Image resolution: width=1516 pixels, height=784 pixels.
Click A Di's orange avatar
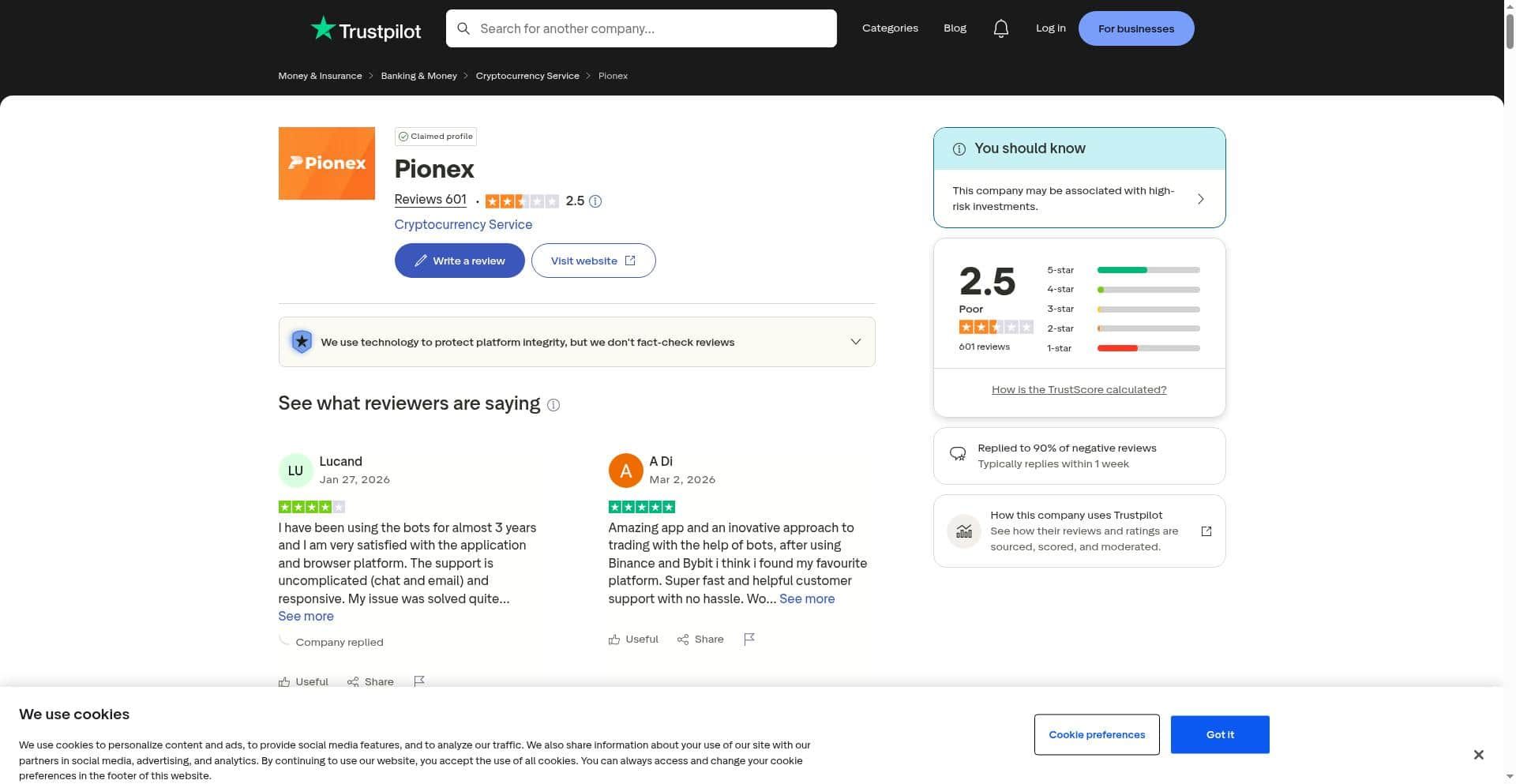click(625, 471)
